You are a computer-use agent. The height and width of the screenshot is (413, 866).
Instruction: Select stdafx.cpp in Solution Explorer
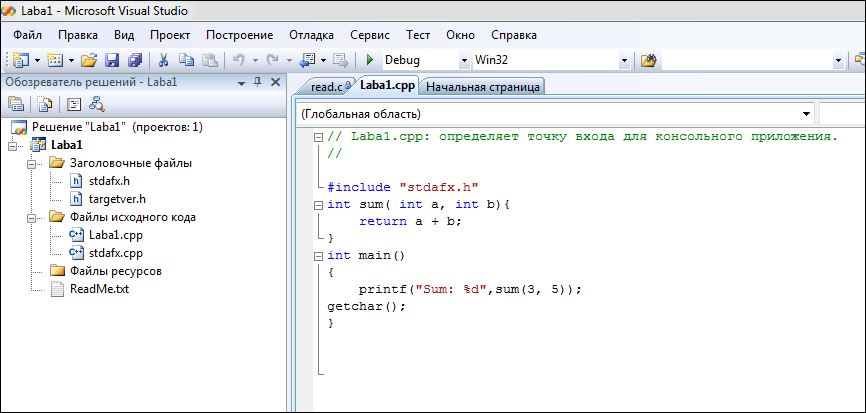tap(116, 253)
